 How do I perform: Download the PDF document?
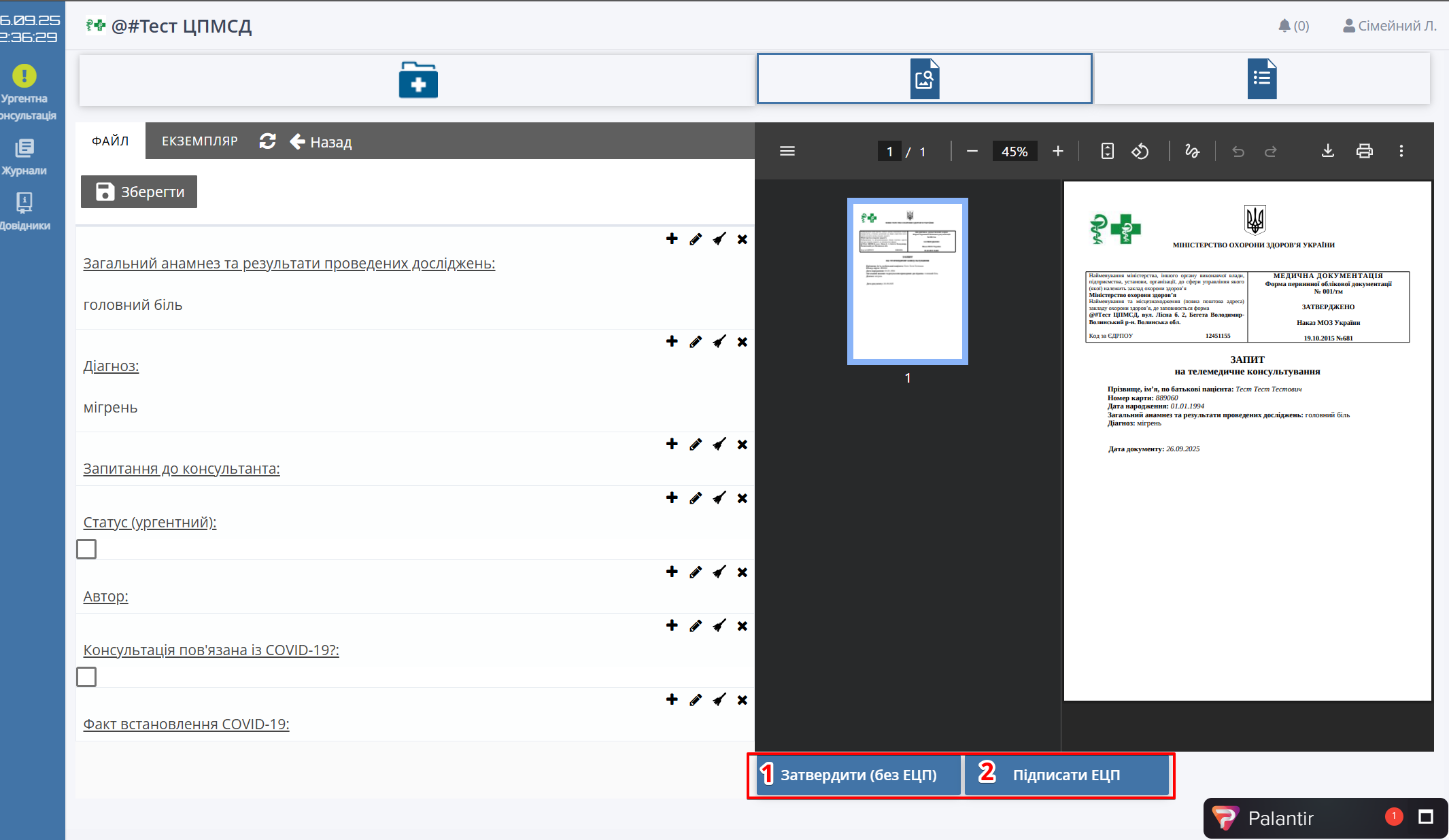[x=1327, y=151]
